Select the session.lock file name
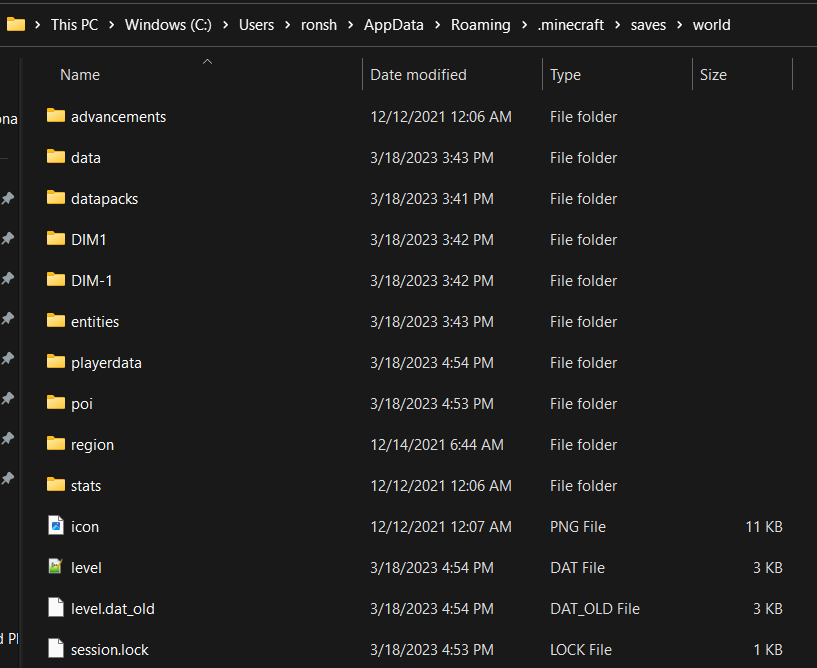This screenshot has width=817, height=668. tap(109, 650)
